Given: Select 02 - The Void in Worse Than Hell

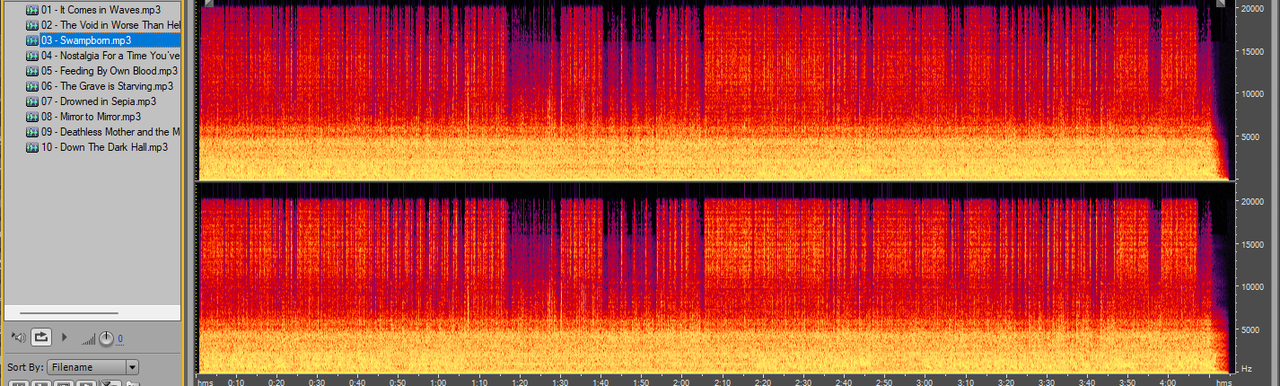Looking at the screenshot, I should pos(110,25).
